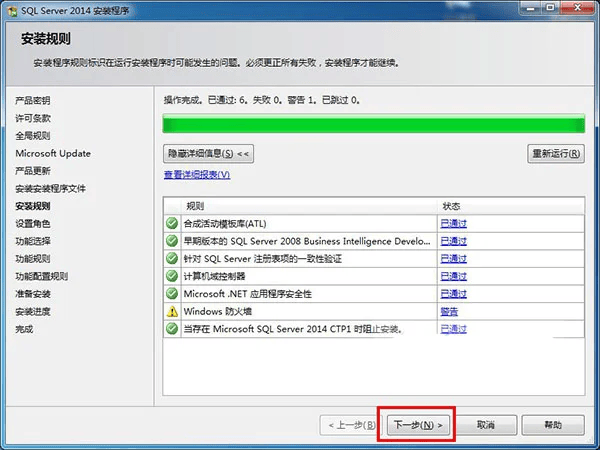Click rule text 早期版本的 SQL Server 2008 Business Intelligence

[x=307, y=241]
